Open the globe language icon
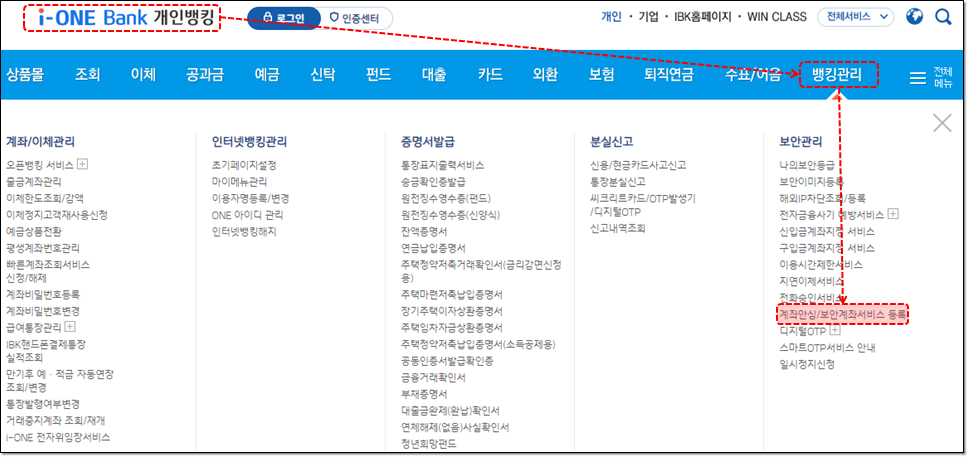968x457 pixels. 914,17
